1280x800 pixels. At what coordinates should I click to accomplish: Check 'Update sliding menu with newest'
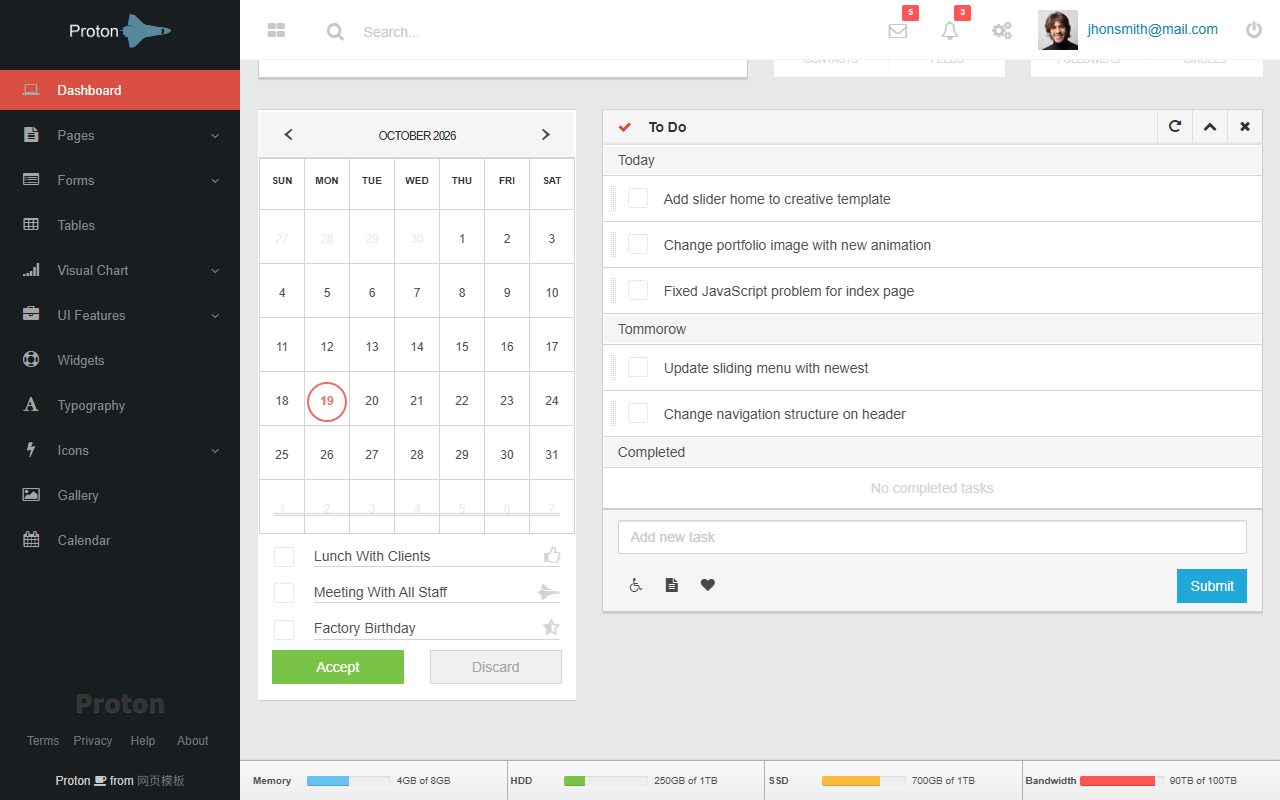638,367
